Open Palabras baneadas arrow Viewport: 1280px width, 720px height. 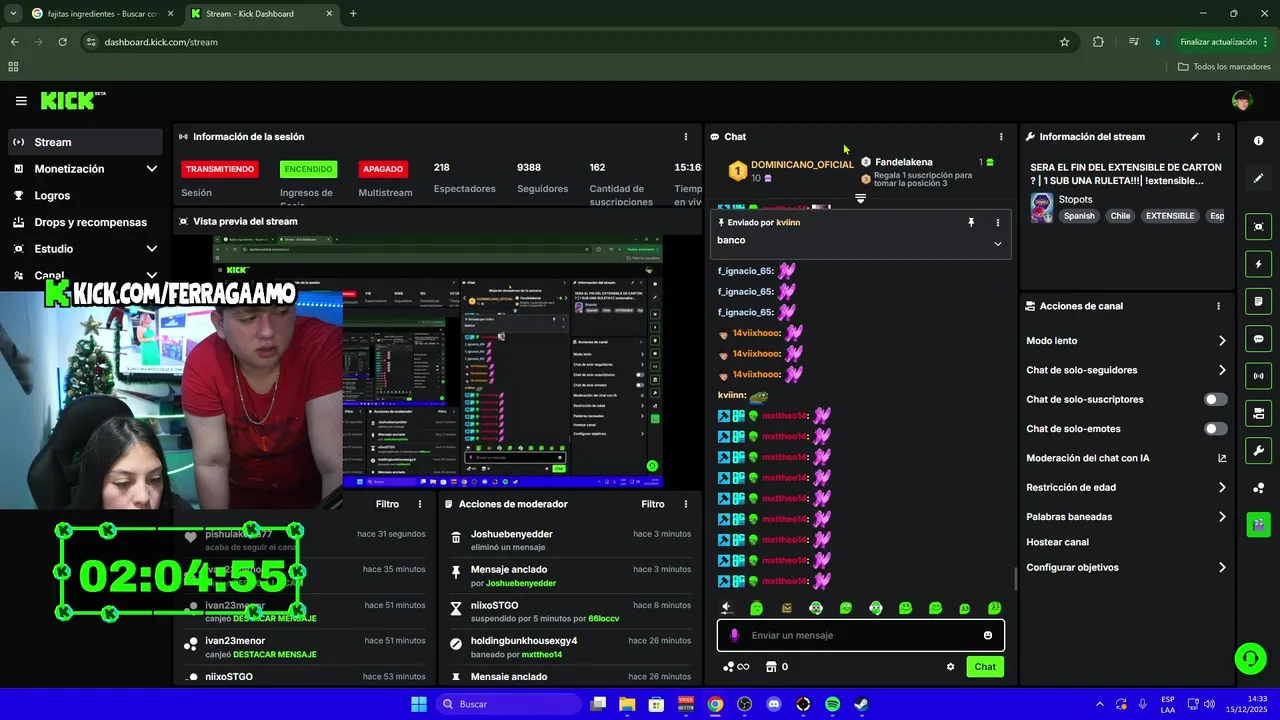coord(1222,517)
